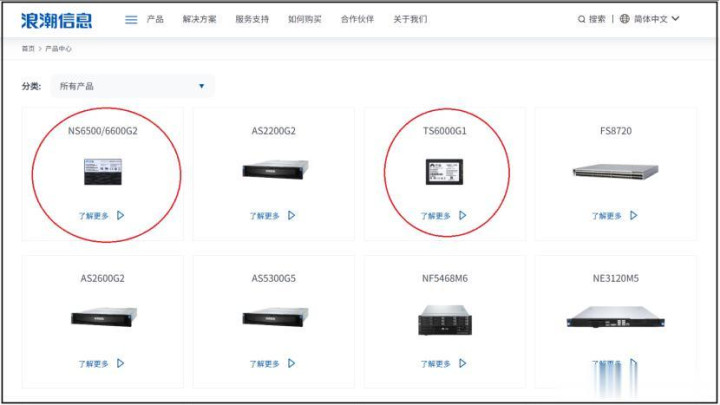Open the 解决方案 menu
Viewport: 720px width, 405px height.
point(199,19)
